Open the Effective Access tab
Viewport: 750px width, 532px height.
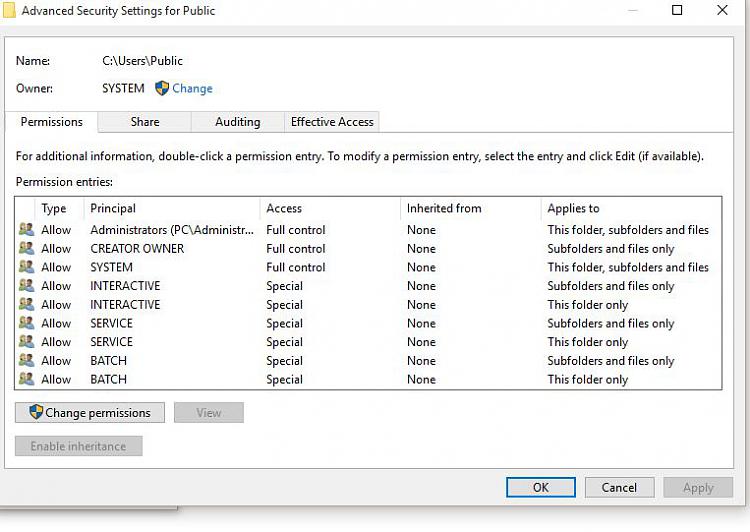332,122
